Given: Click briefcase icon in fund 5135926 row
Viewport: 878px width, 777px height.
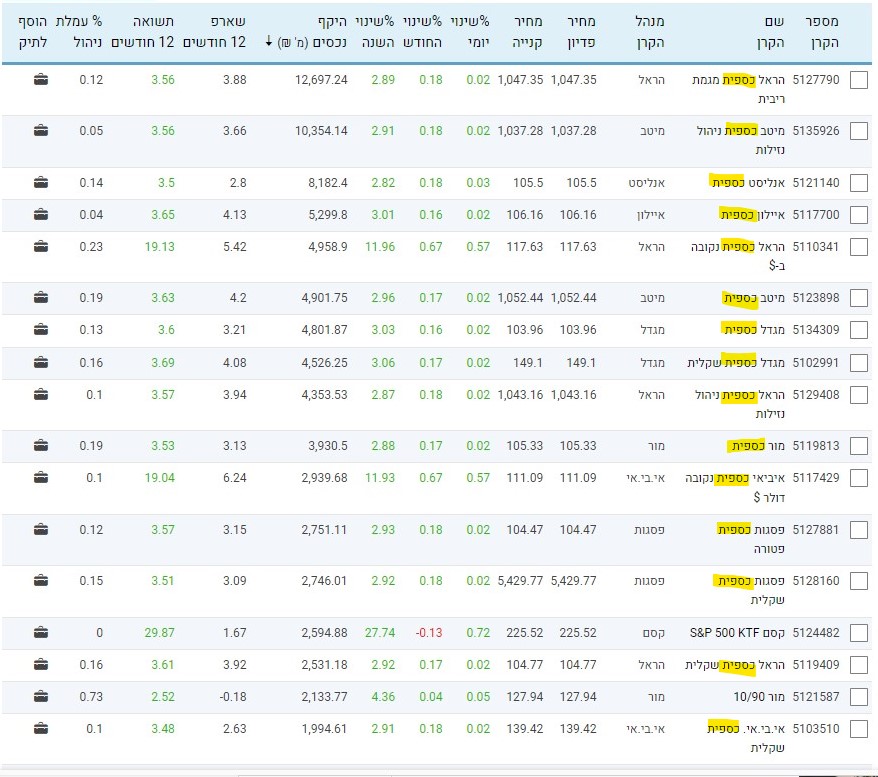Looking at the screenshot, I should coord(41,130).
